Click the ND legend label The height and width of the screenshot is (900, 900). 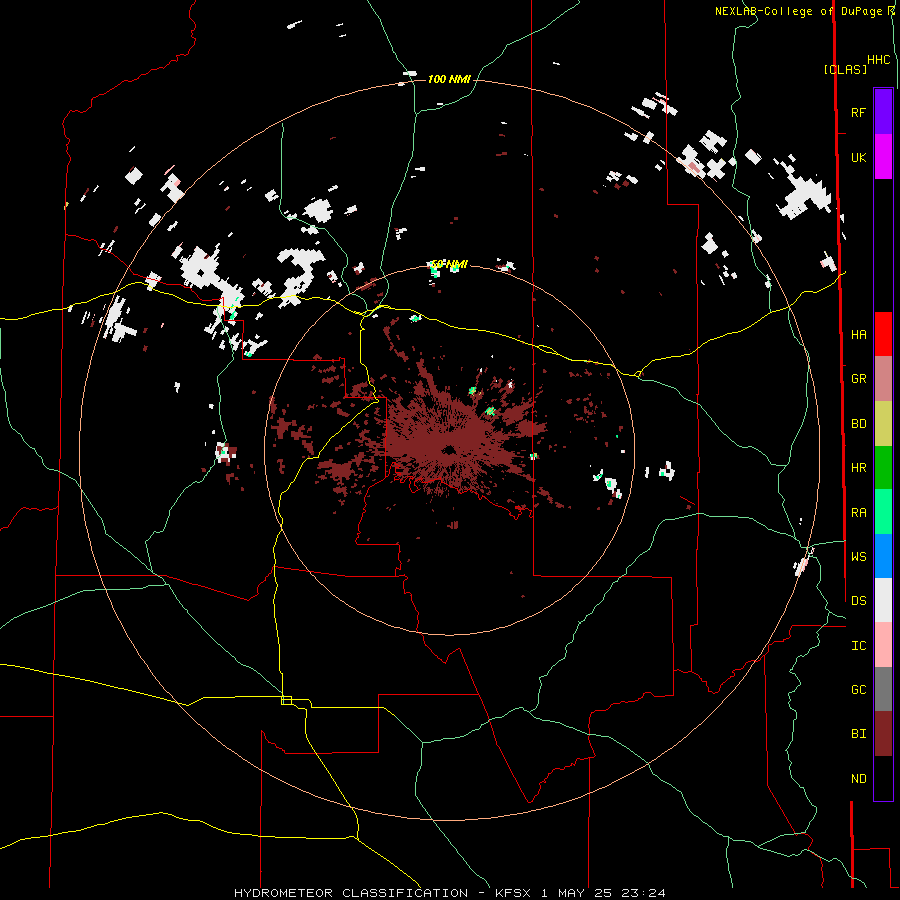[x=858, y=779]
